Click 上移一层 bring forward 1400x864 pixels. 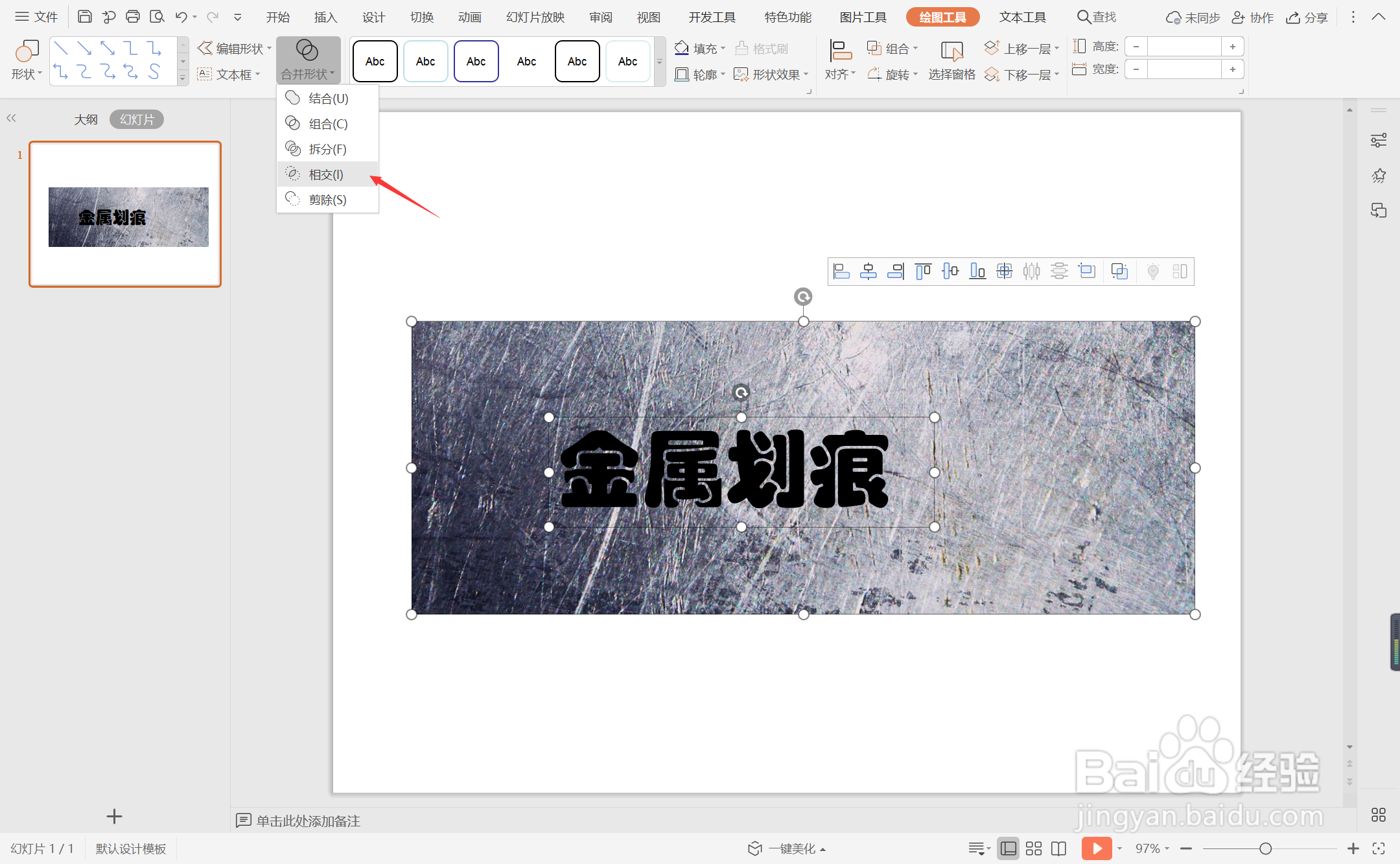(x=1021, y=49)
